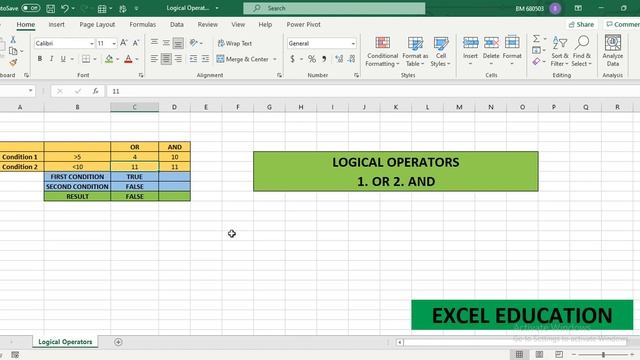
Task: Decrease font size with smaller A icon
Action: pyautogui.click(x=136, y=43)
